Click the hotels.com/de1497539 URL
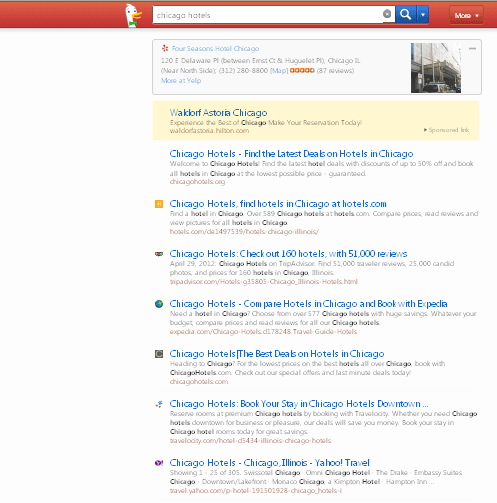Image resolution: width=497 pixels, height=503 pixels. (x=244, y=232)
